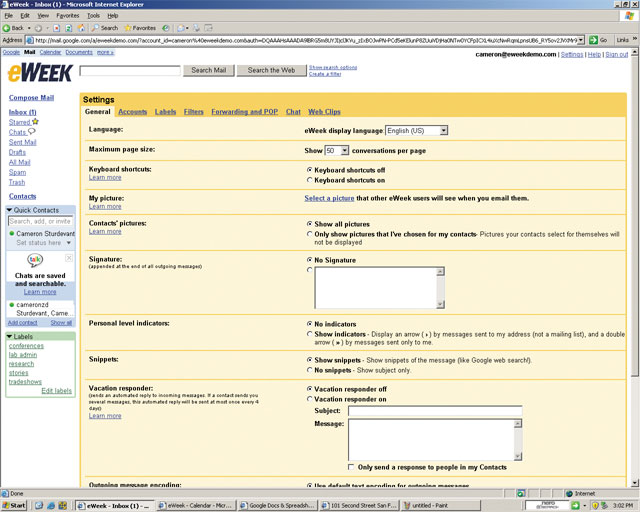Open the Favorites menu
Image resolution: width=640 pixels, height=512 pixels.
pos(68,16)
